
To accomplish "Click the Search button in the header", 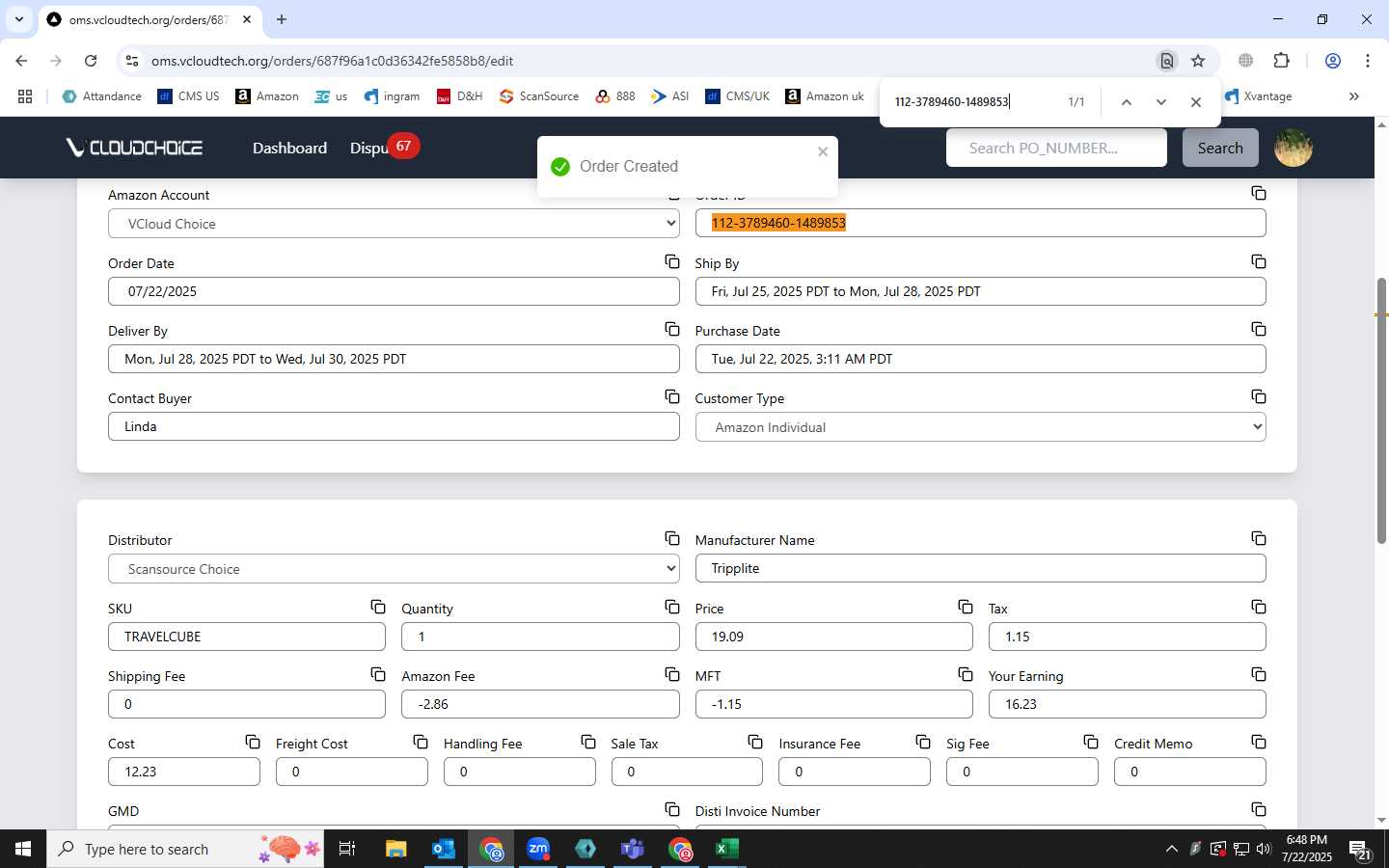I will (x=1220, y=148).
